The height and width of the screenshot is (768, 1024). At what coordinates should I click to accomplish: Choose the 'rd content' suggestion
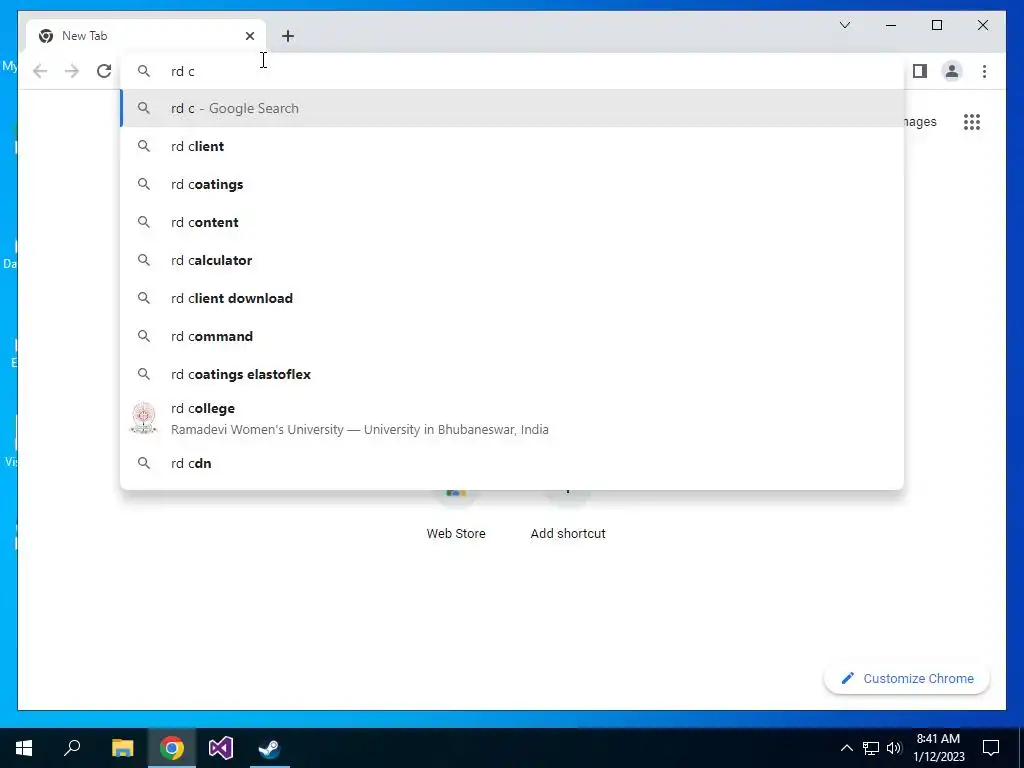[512, 222]
